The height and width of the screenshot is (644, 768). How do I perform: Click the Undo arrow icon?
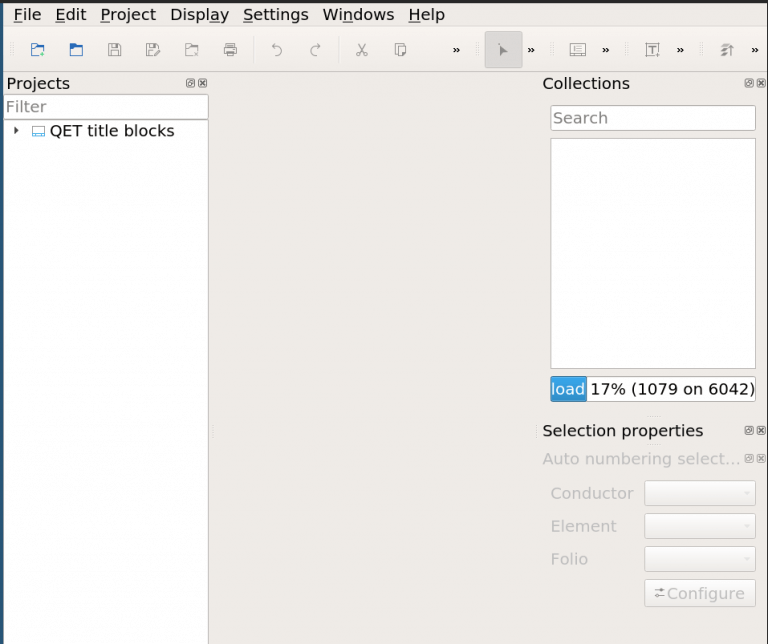click(x=277, y=50)
